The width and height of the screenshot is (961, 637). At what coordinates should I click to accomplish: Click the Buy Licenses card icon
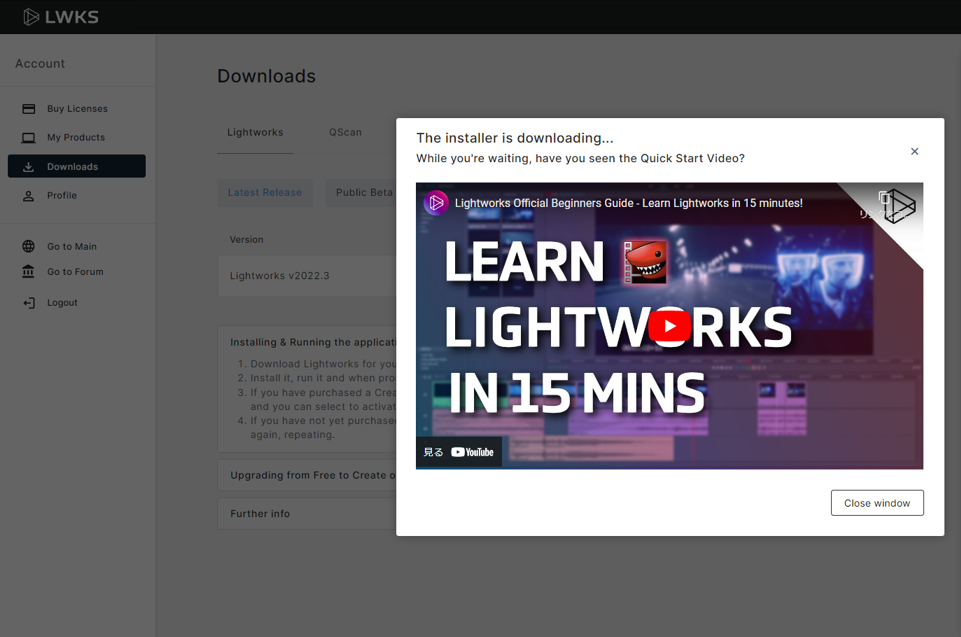click(x=29, y=109)
